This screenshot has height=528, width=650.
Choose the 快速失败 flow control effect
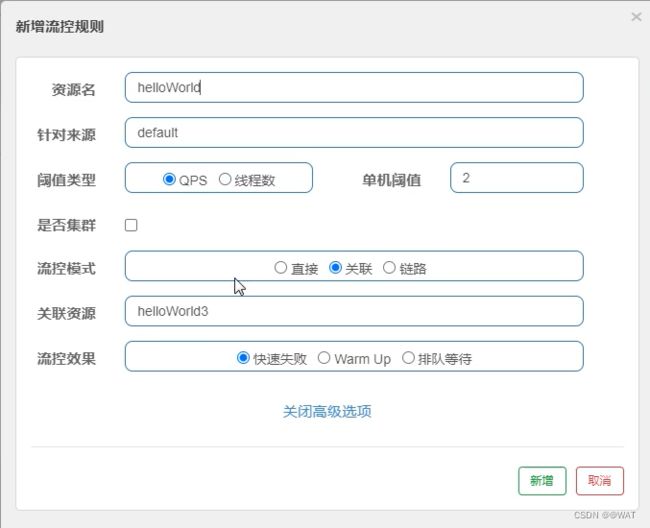[x=243, y=357]
